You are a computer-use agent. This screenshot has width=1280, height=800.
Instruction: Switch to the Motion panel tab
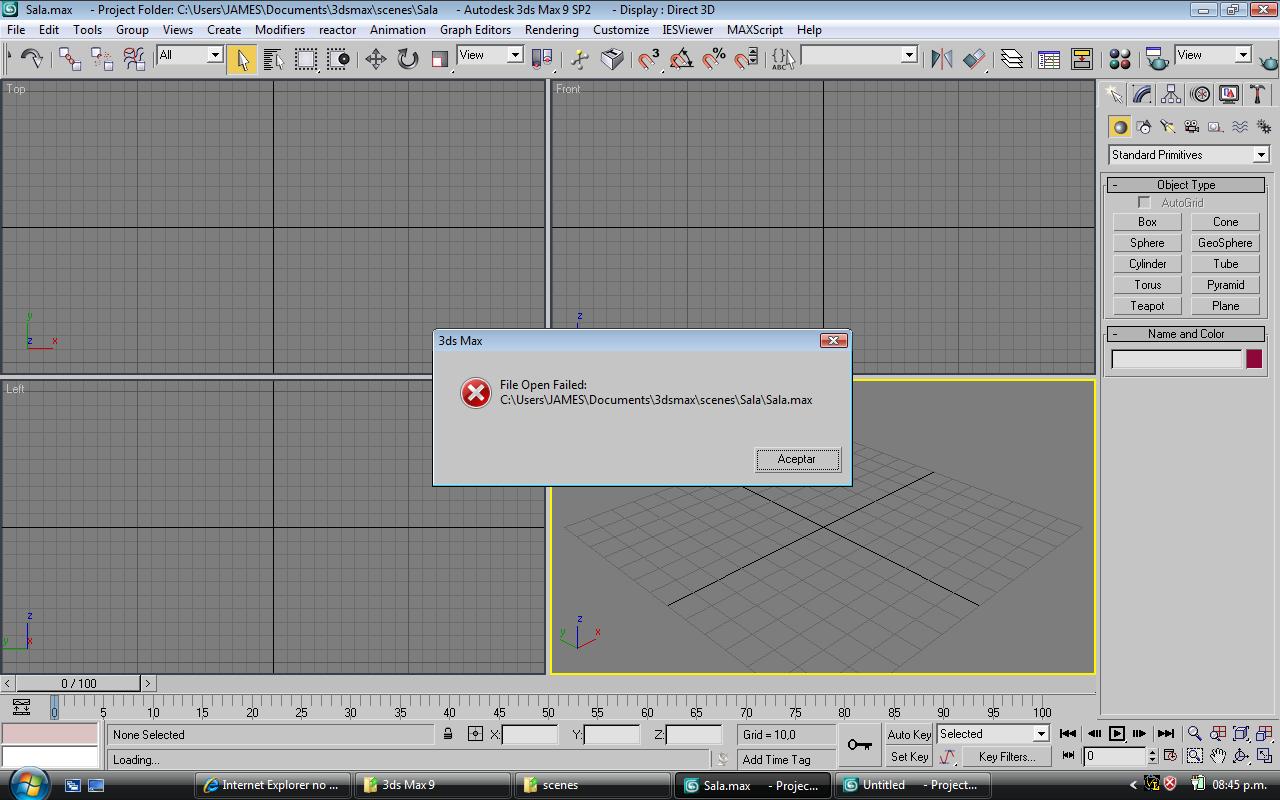pyautogui.click(x=1200, y=94)
